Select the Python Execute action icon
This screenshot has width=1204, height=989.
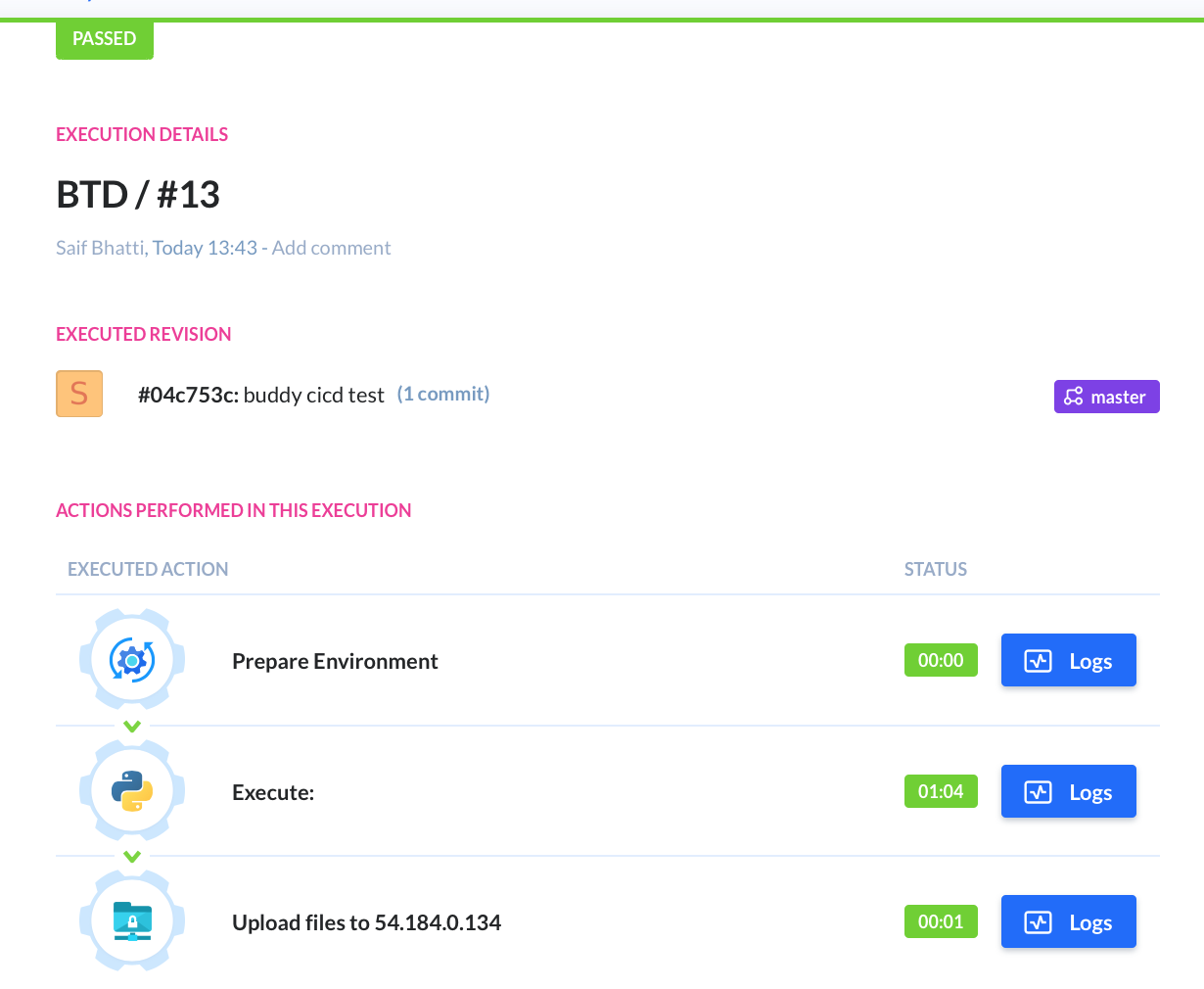coord(132,791)
